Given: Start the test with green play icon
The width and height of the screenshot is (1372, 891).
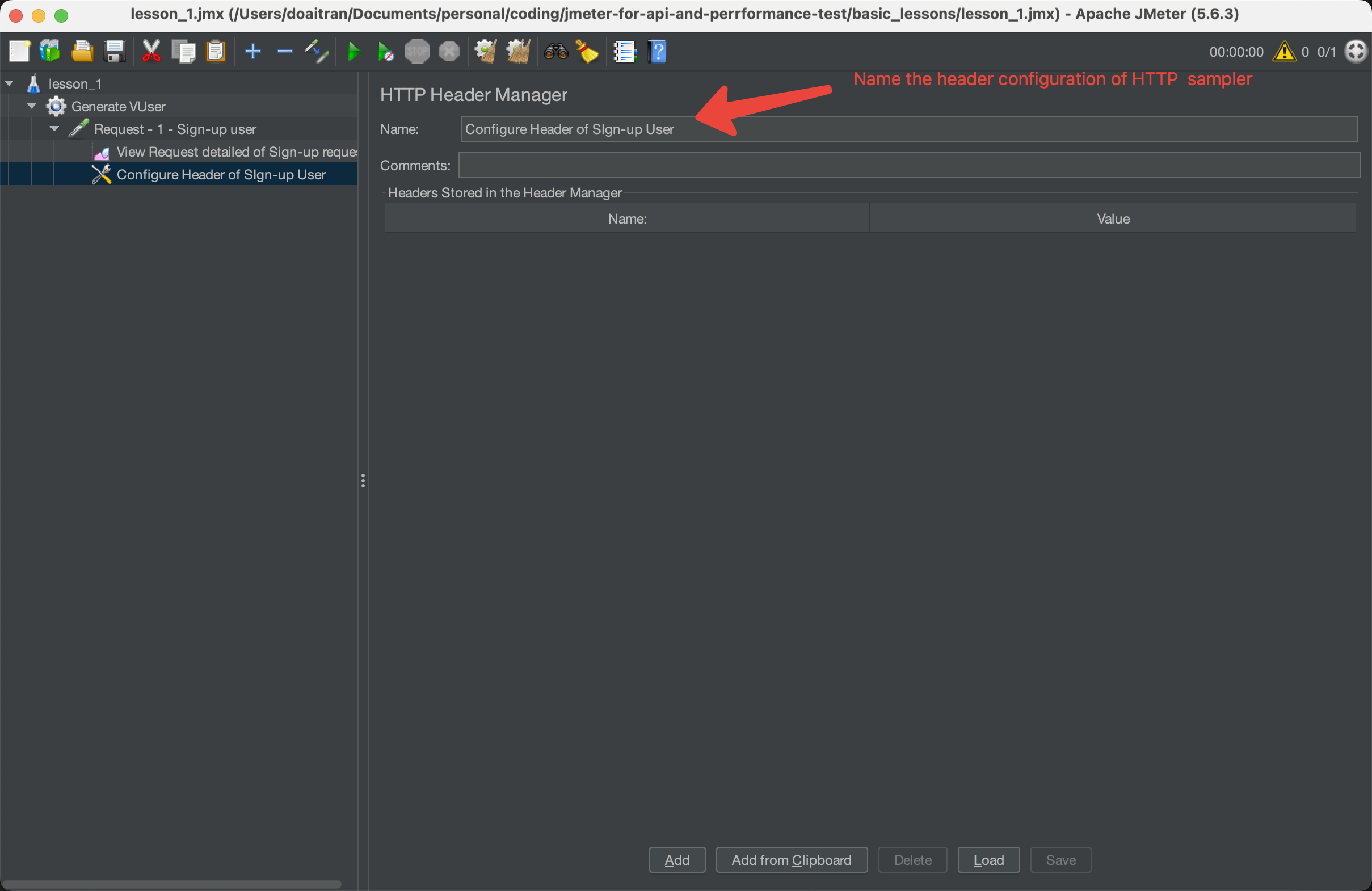Looking at the screenshot, I should coord(354,51).
